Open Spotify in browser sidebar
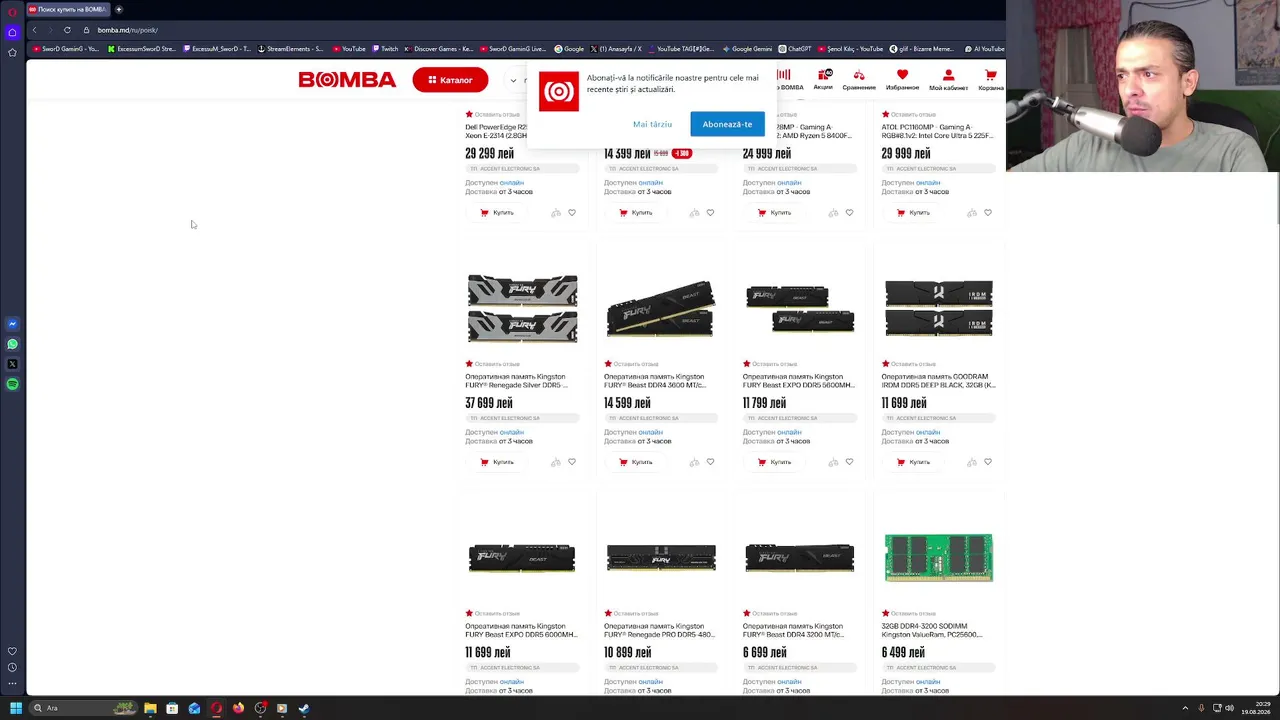Screen dimensions: 1280x720 tap(12, 384)
